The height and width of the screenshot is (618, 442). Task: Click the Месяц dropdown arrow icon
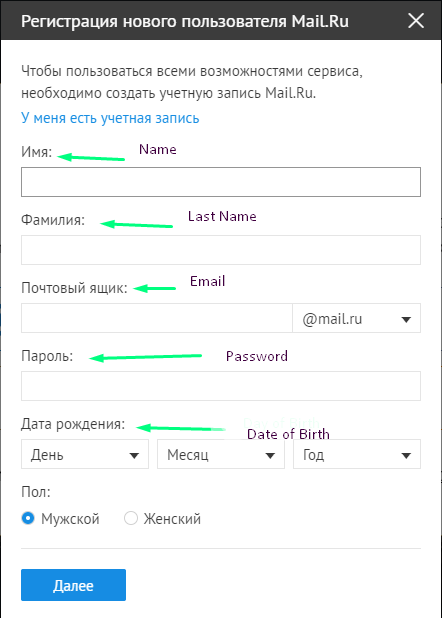tap(270, 456)
